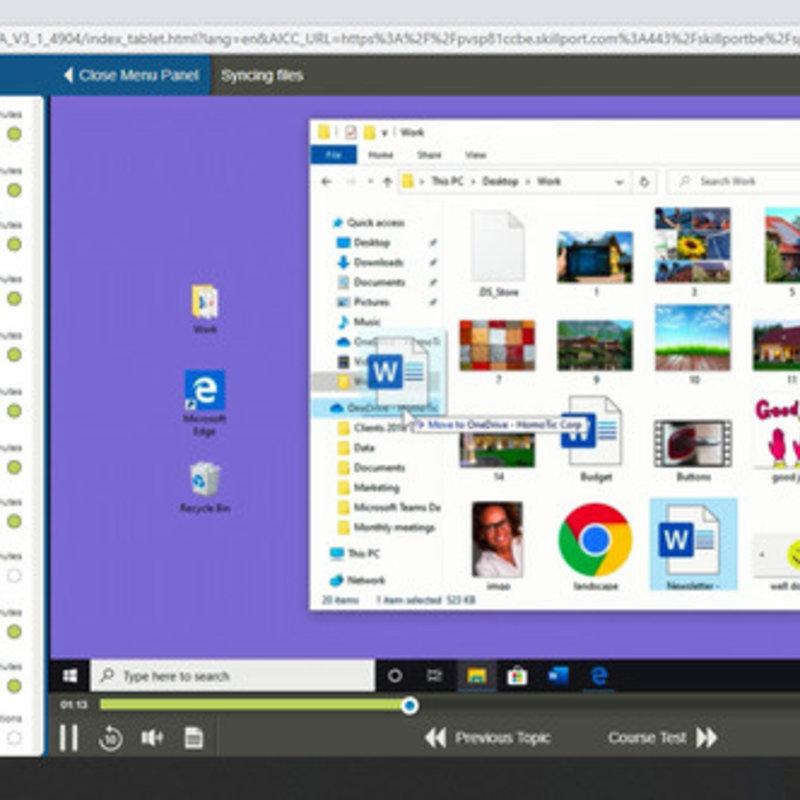Open Cortana circle icon on taskbar
The image size is (800, 800).
pos(394,676)
